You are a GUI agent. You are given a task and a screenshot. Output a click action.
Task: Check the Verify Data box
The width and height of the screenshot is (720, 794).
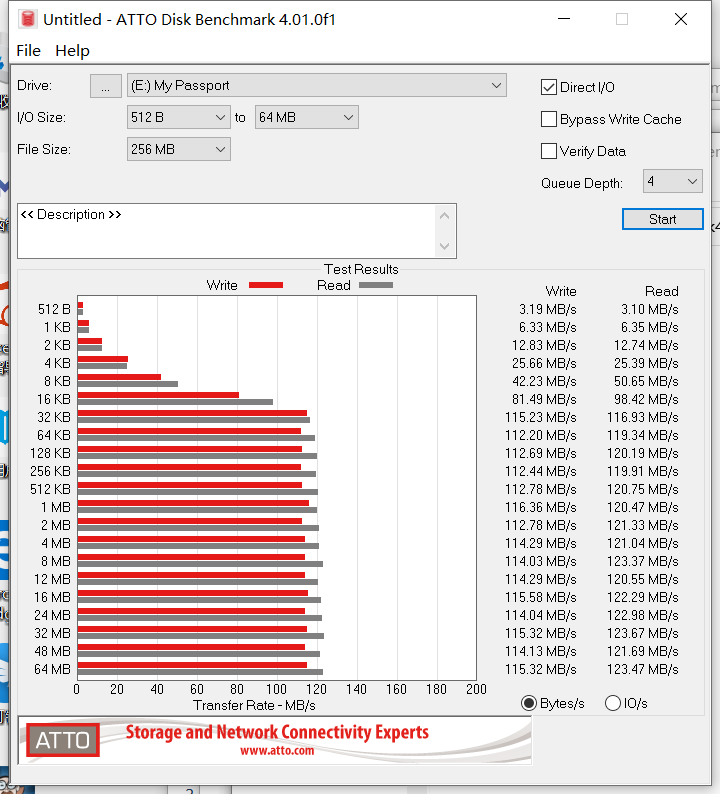(x=549, y=151)
